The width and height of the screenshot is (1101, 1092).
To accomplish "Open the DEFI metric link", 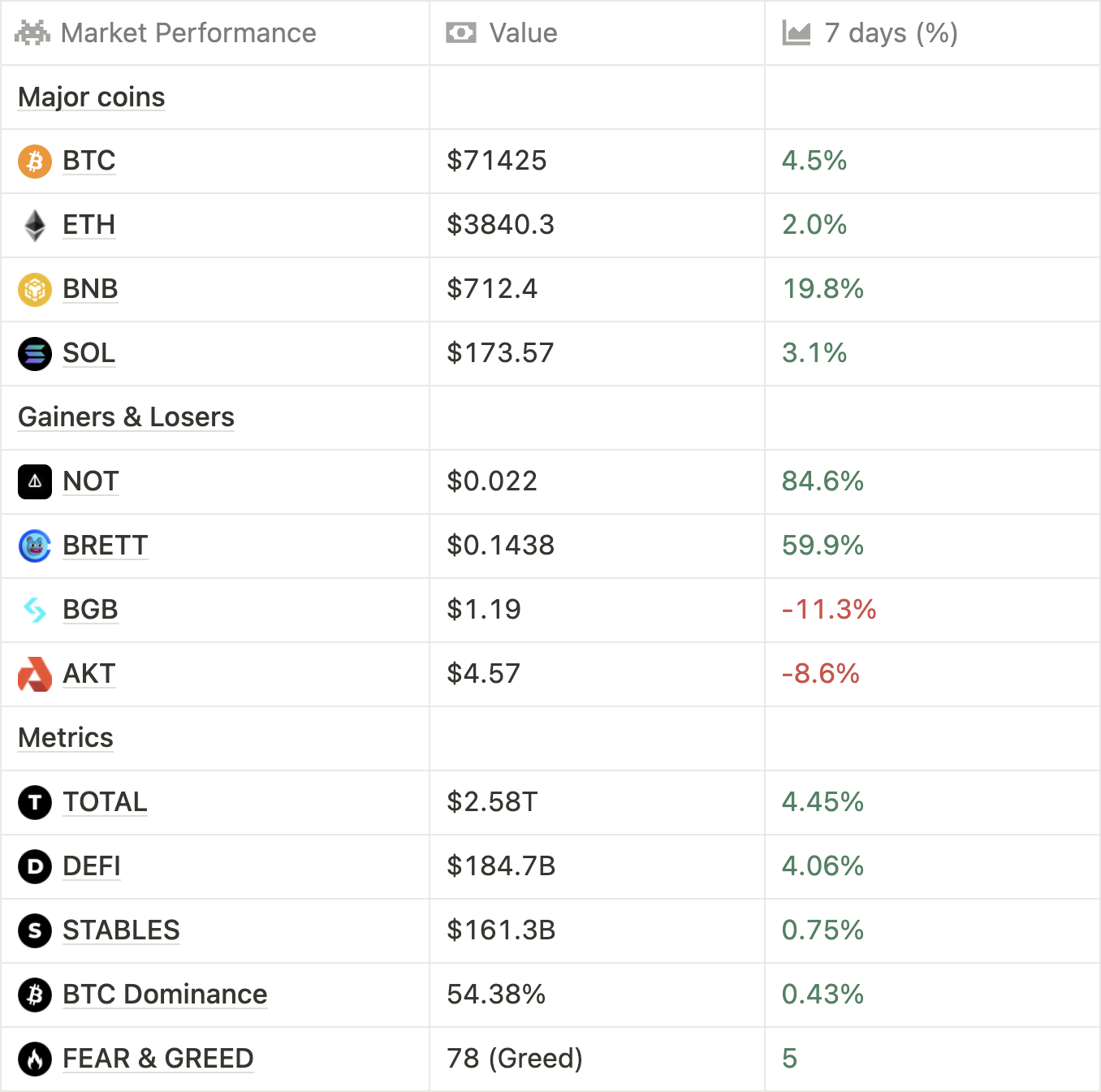I will pyautogui.click(x=92, y=866).
